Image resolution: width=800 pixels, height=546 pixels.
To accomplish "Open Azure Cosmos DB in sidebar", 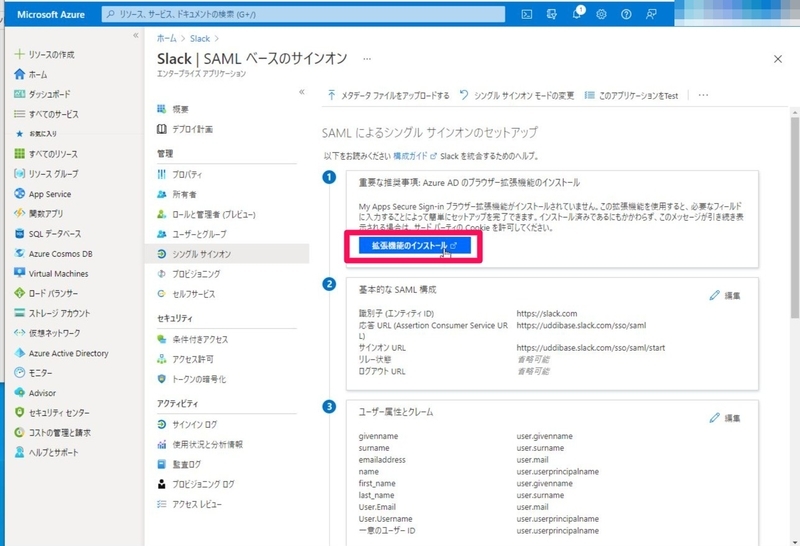I will pyautogui.click(x=54, y=254).
